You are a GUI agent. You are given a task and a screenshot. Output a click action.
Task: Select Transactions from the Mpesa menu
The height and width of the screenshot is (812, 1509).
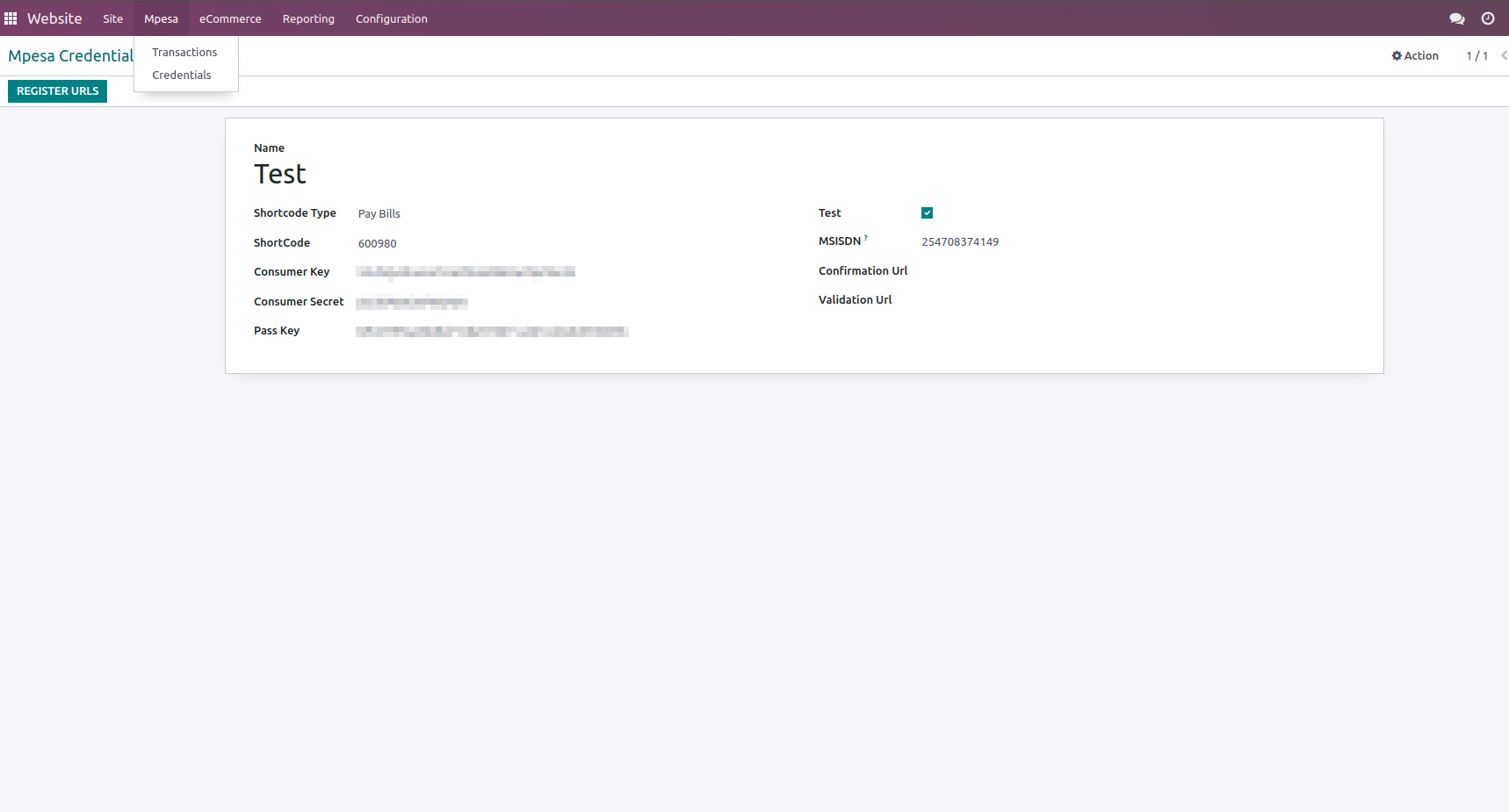(x=184, y=53)
